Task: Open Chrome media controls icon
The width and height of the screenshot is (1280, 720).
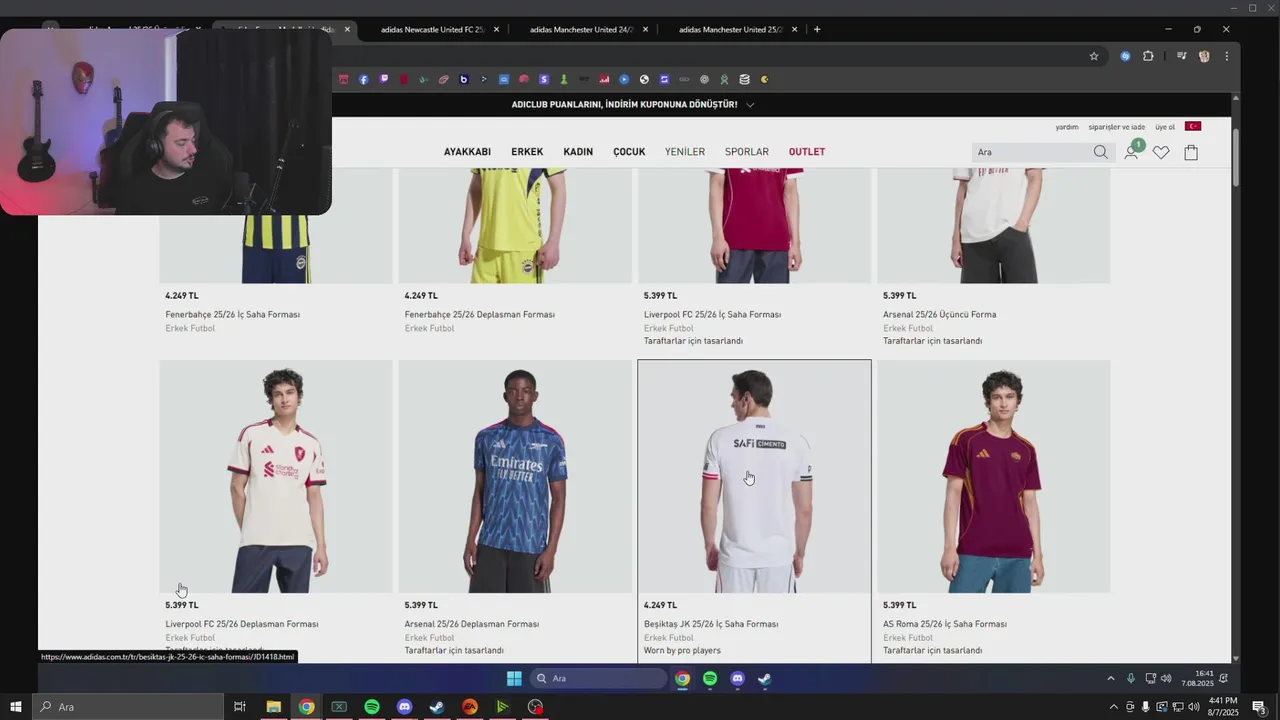Action: tap(1181, 56)
